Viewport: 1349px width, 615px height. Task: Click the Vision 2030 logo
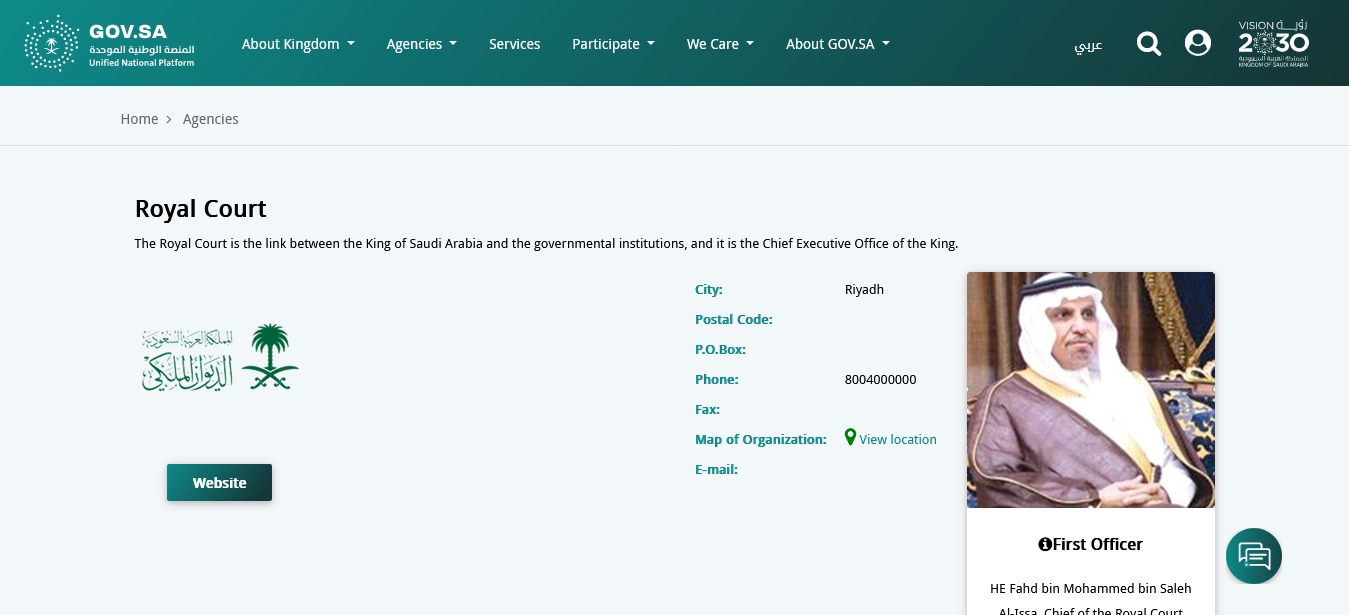(x=1273, y=43)
